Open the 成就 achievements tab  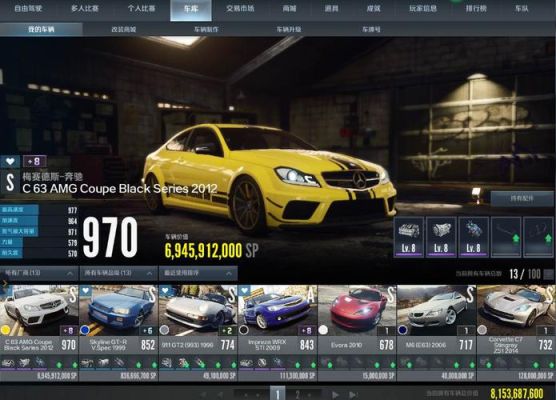[373, 9]
